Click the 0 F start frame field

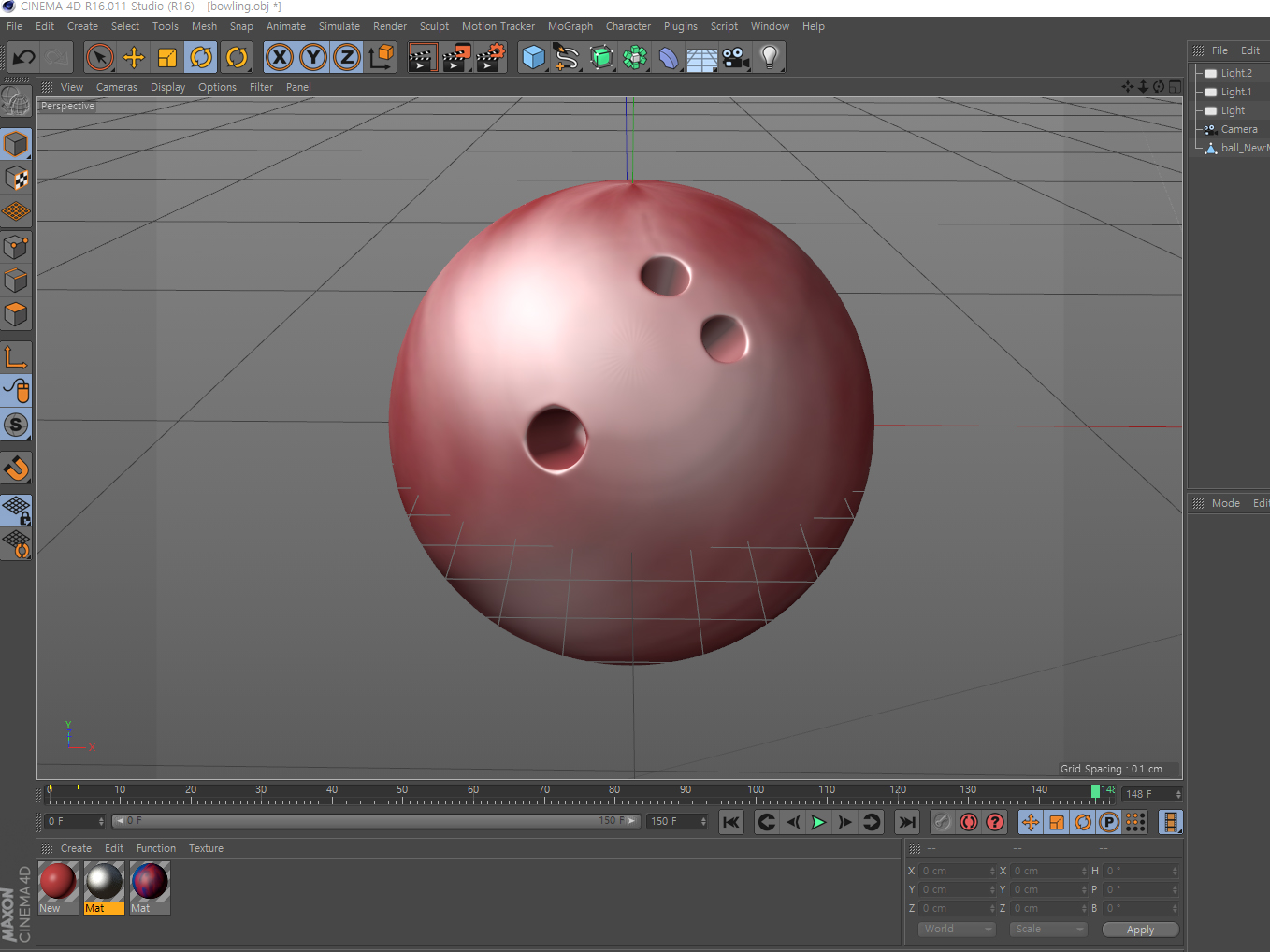(x=75, y=821)
